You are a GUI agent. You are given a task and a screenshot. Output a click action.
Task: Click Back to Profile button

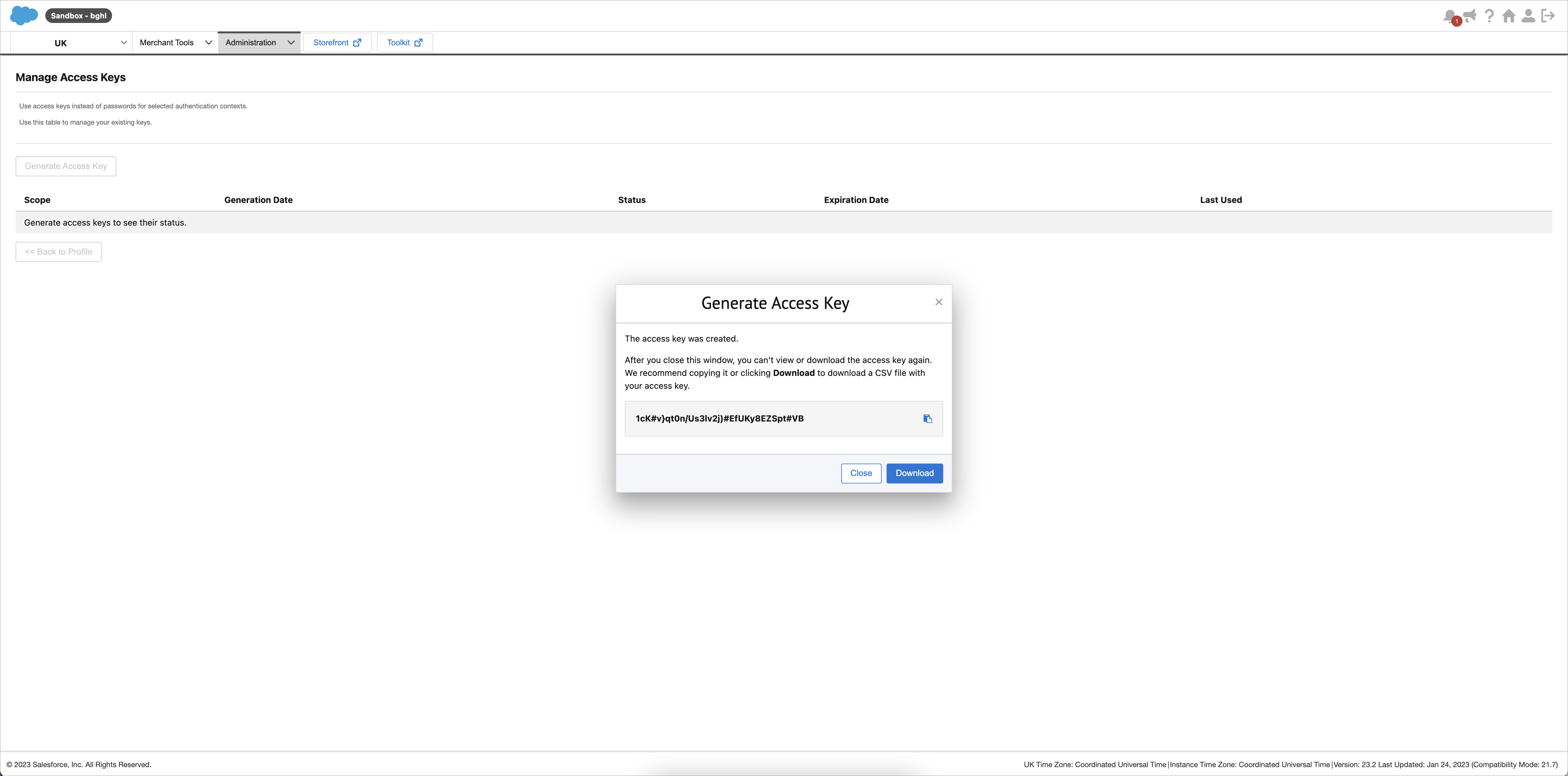click(x=58, y=252)
